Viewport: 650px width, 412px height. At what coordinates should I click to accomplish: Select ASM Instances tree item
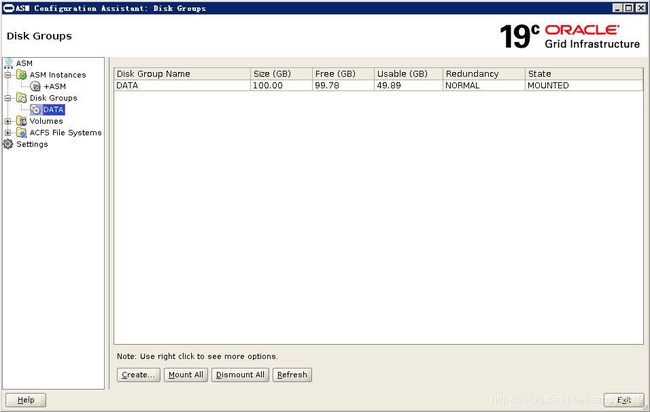58,75
